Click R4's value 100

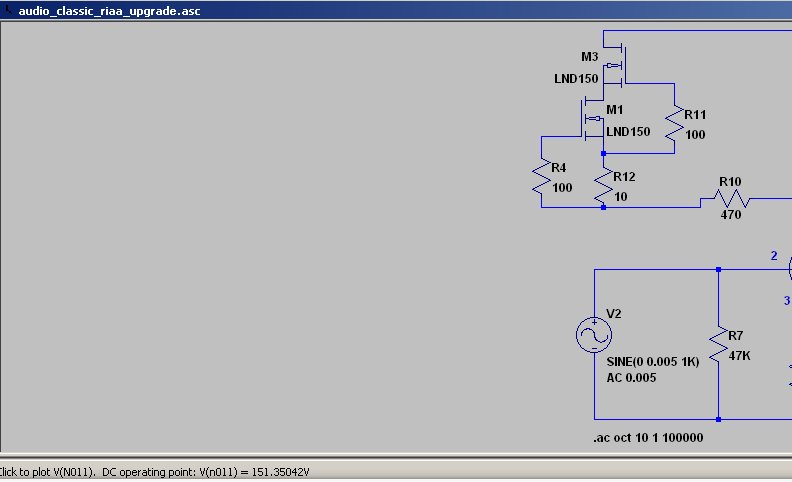[562, 188]
